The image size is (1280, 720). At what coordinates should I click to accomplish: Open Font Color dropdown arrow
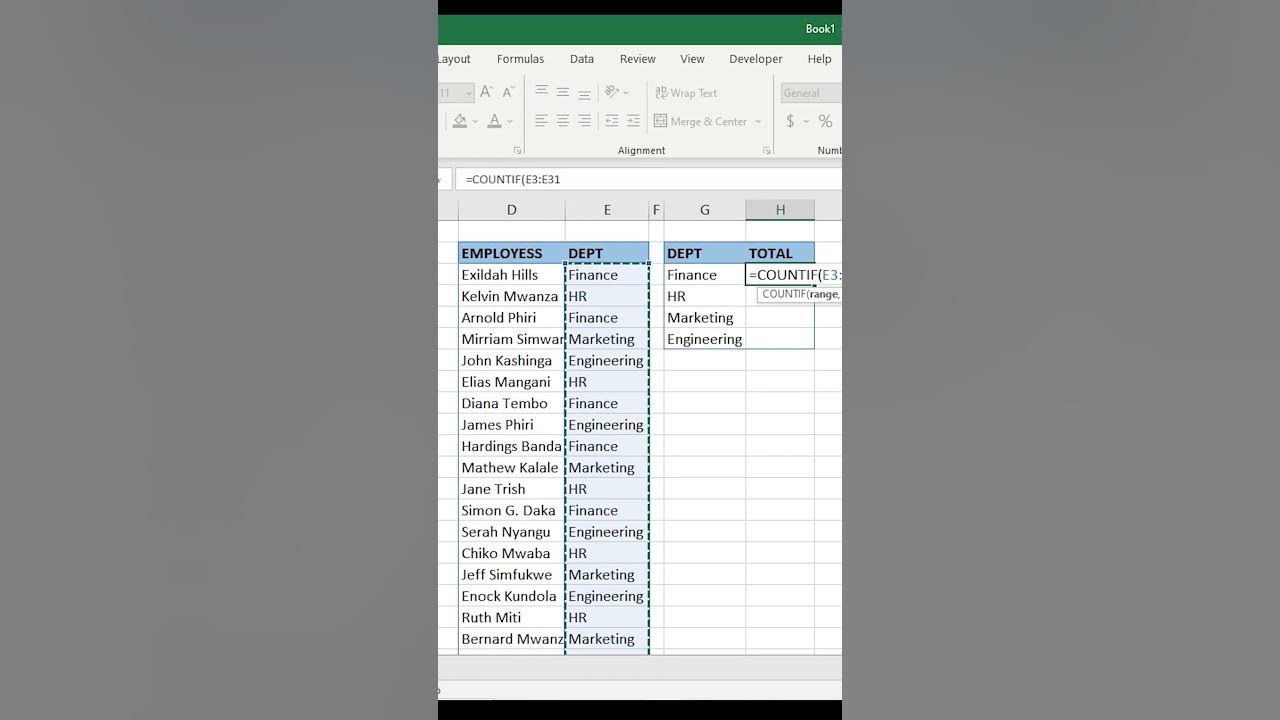[x=510, y=122]
